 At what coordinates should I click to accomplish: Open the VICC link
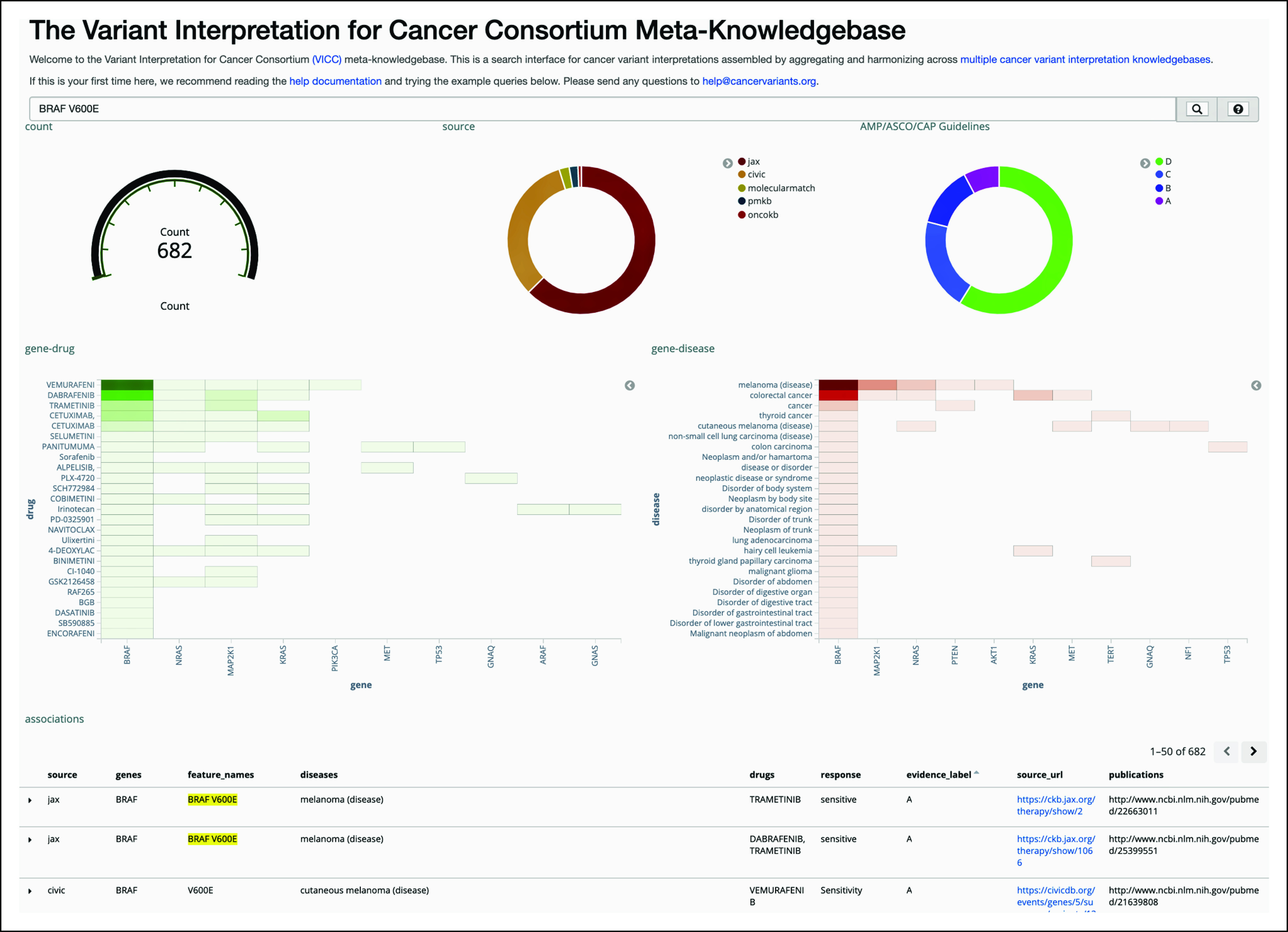[327, 60]
